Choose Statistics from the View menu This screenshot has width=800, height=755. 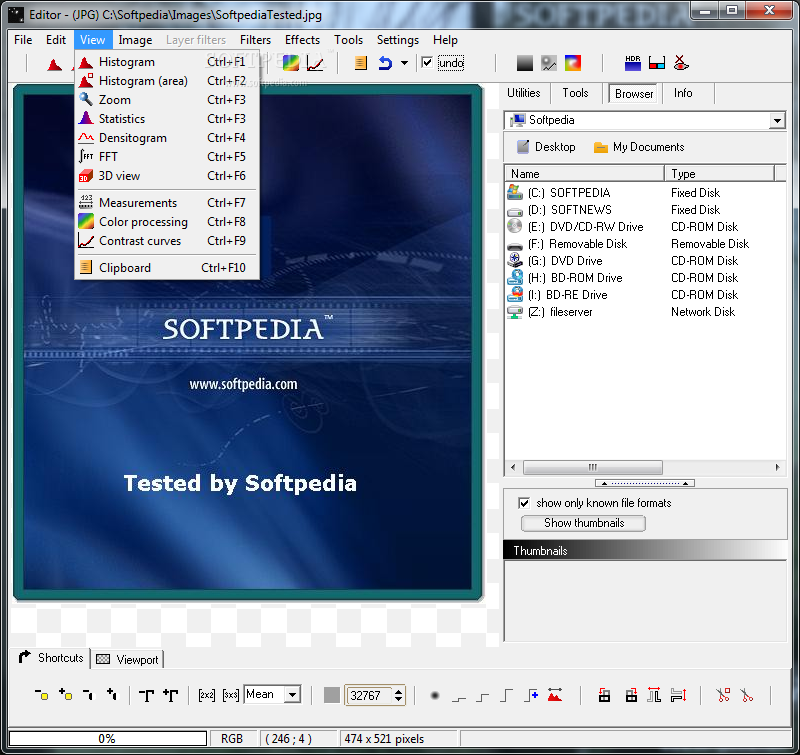point(167,118)
